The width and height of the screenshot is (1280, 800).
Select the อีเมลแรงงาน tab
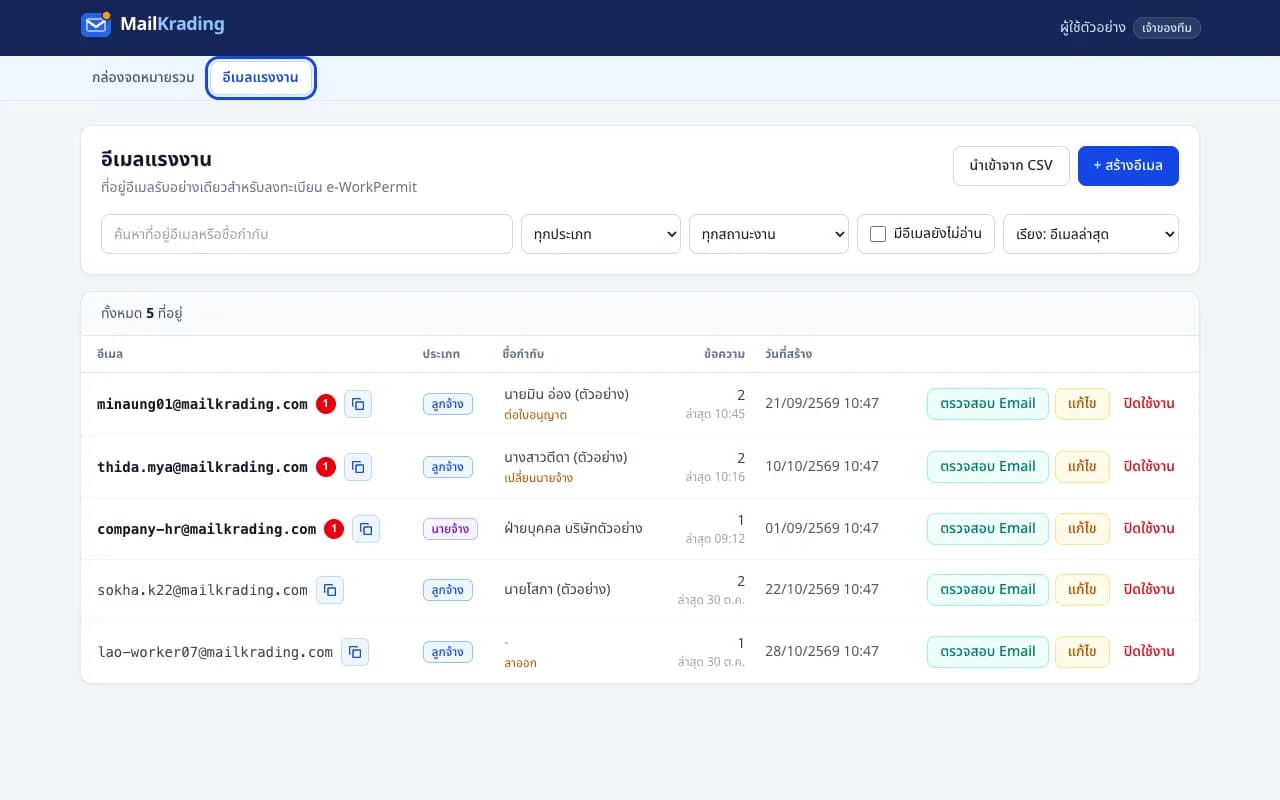tap(261, 78)
